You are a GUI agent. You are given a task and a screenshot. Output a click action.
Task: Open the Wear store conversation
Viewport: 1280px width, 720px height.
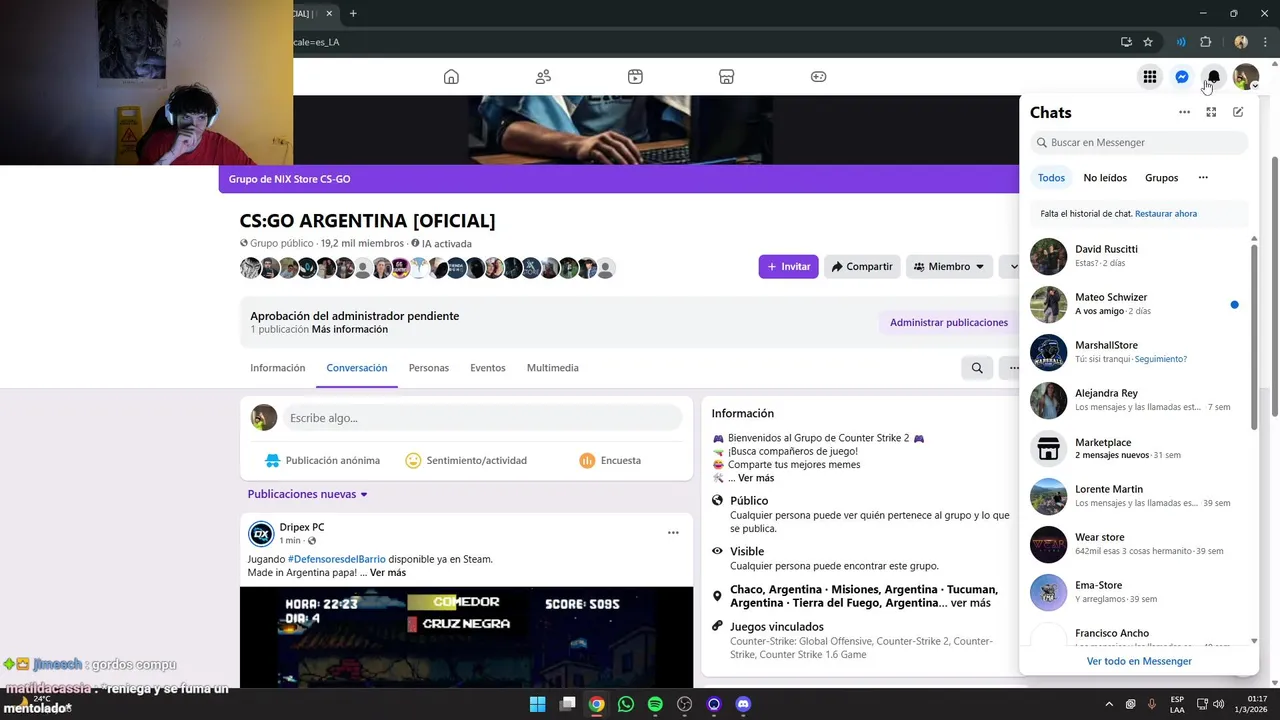[1139, 544]
